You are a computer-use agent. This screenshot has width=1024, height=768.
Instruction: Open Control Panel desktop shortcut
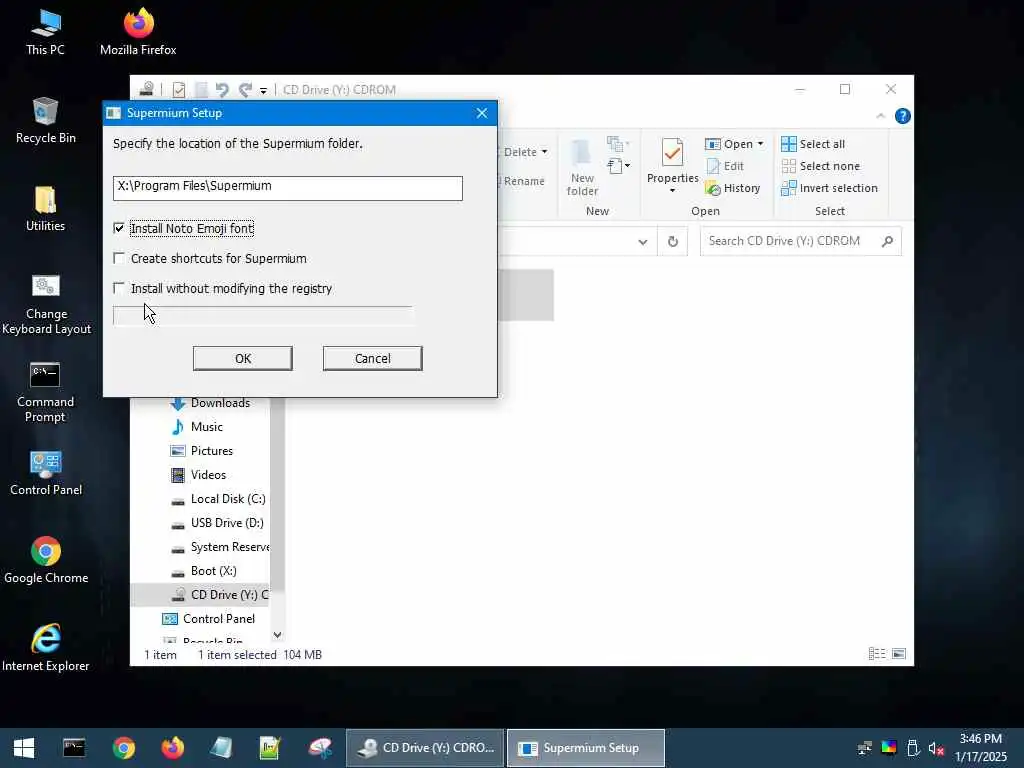[46, 473]
